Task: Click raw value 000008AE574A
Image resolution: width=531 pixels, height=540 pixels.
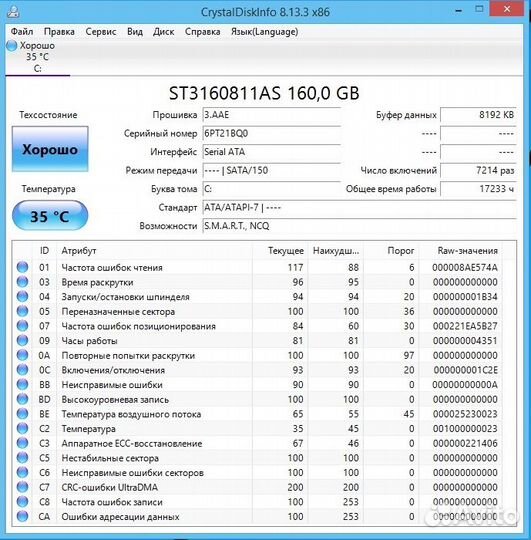Action: (x=465, y=267)
